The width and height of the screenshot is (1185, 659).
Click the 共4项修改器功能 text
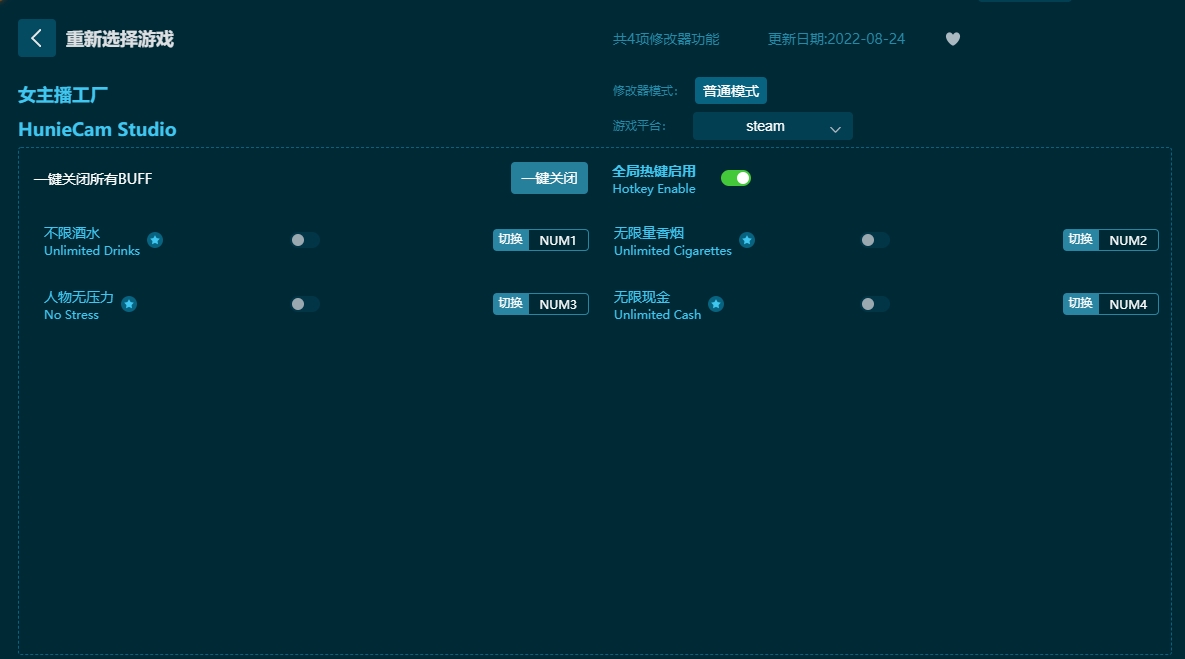pyautogui.click(x=666, y=39)
